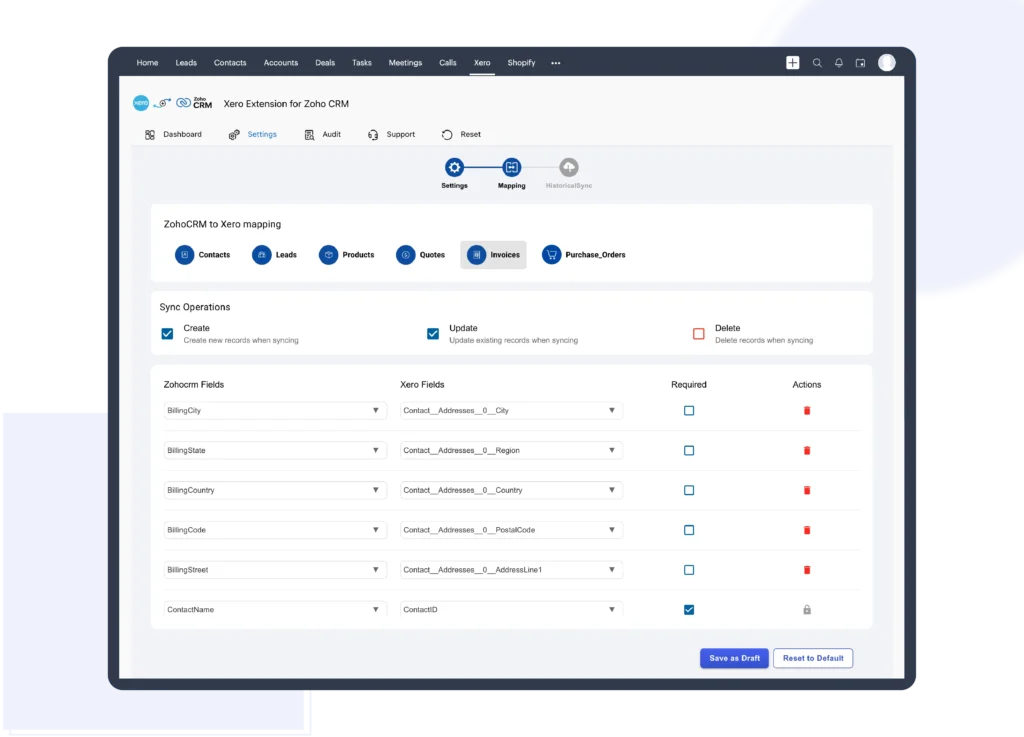
Task: Switch to the Purchase_Orders mapping
Action: pyautogui.click(x=584, y=254)
